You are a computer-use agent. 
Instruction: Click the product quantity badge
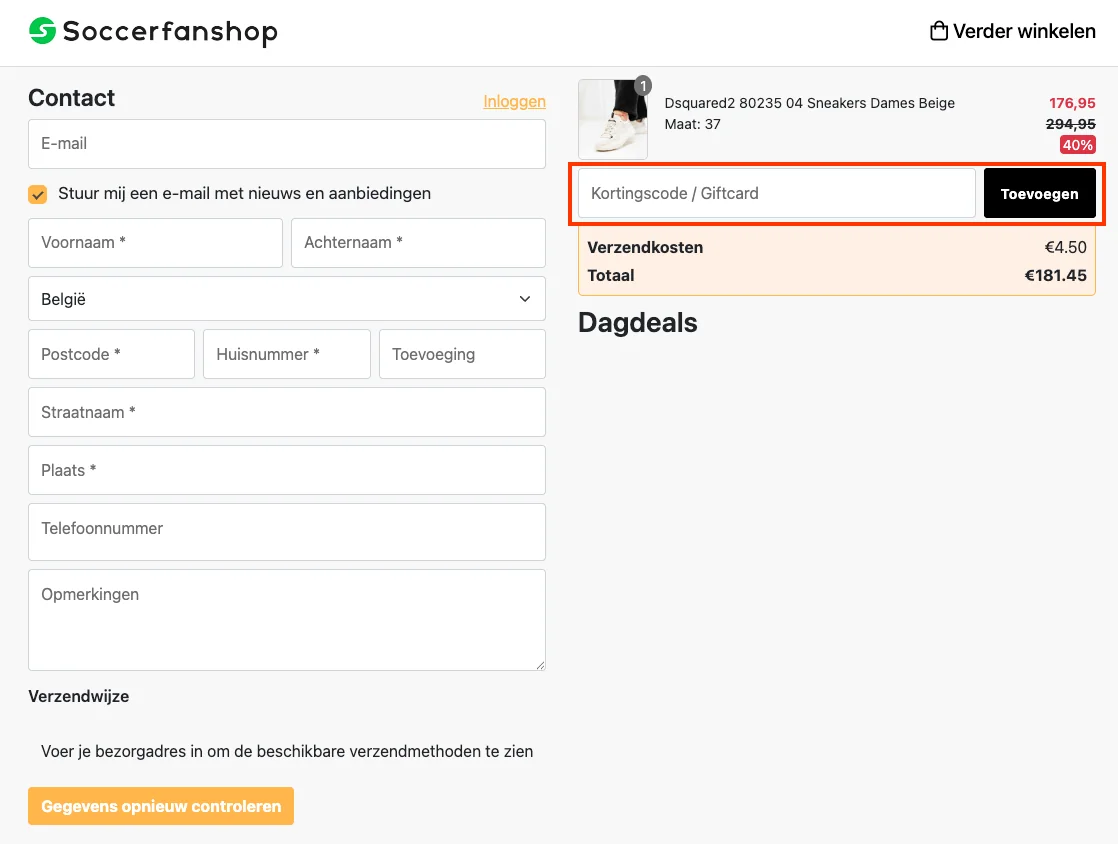(643, 86)
